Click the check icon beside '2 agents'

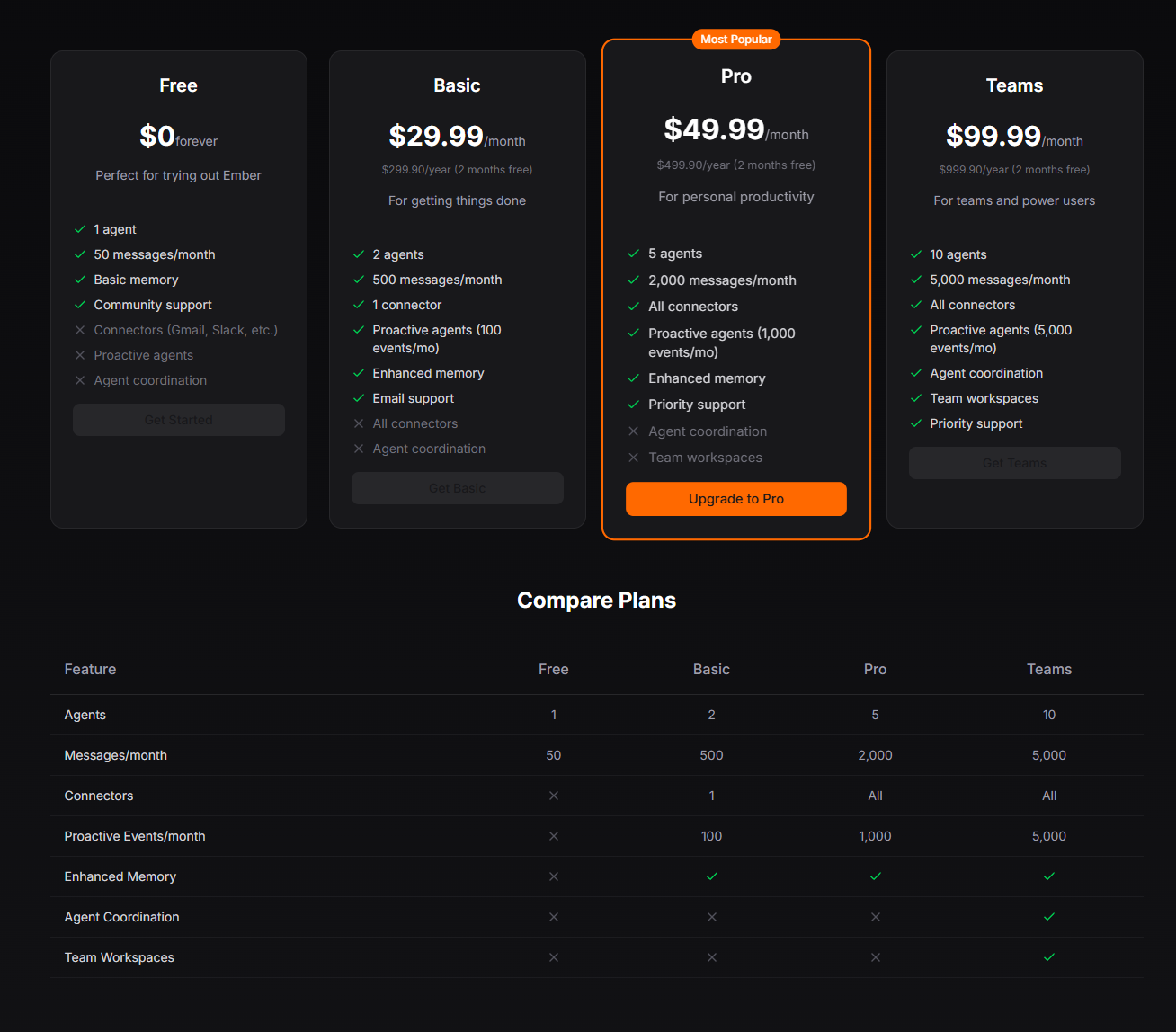pyautogui.click(x=359, y=254)
